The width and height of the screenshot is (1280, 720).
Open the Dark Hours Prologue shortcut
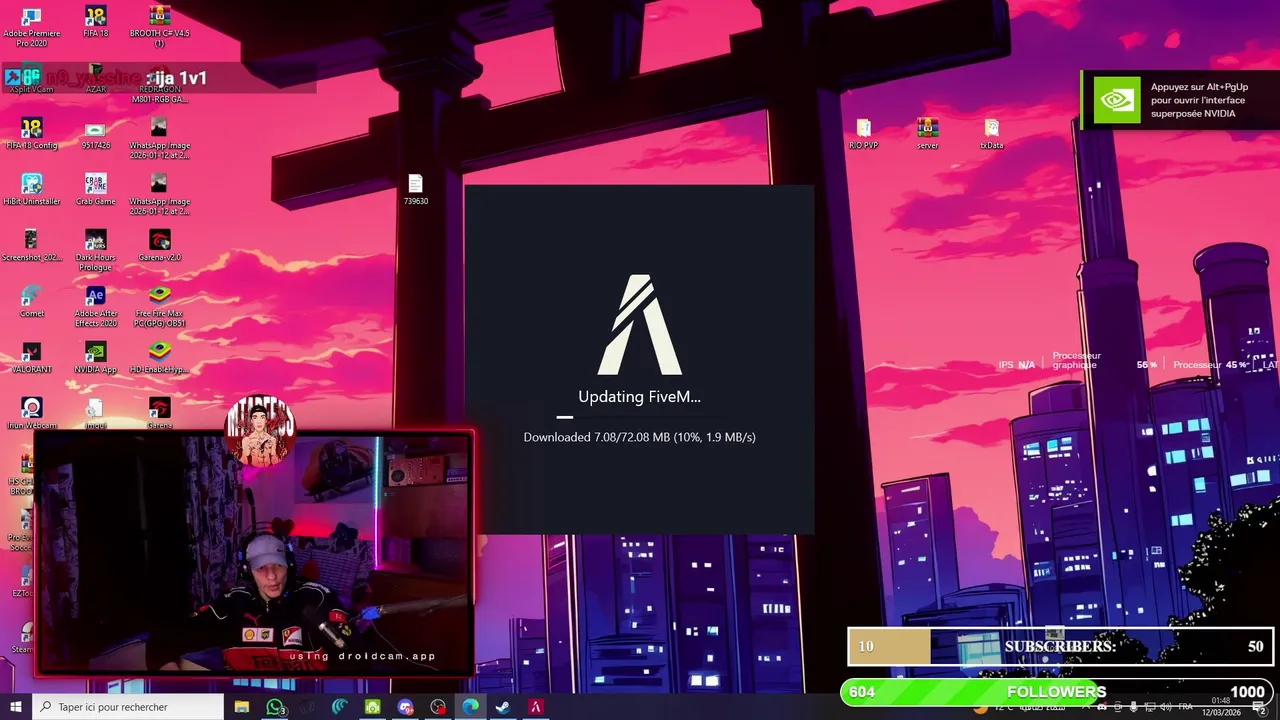(95, 251)
